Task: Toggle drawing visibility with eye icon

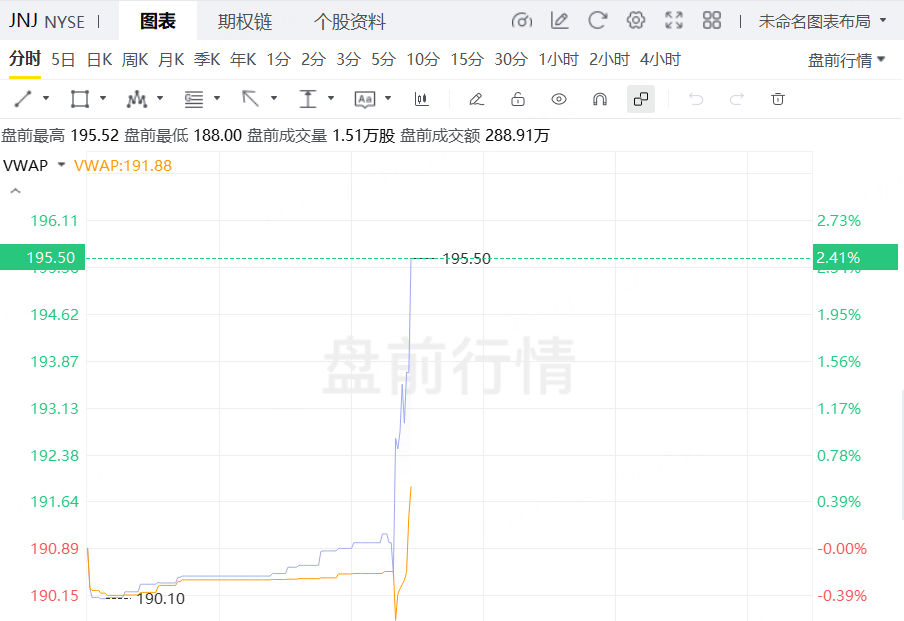Action: tap(559, 99)
